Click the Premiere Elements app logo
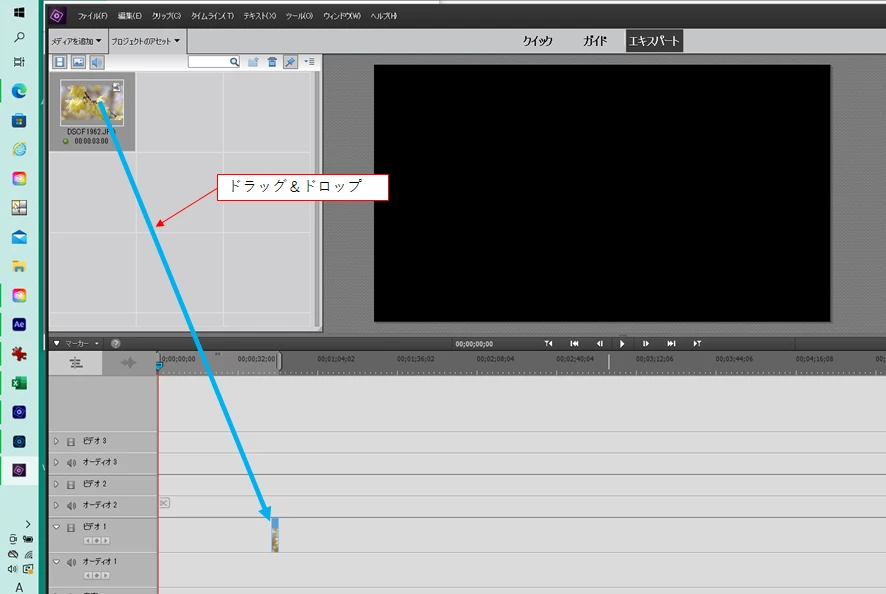This screenshot has width=886, height=594. (57, 16)
